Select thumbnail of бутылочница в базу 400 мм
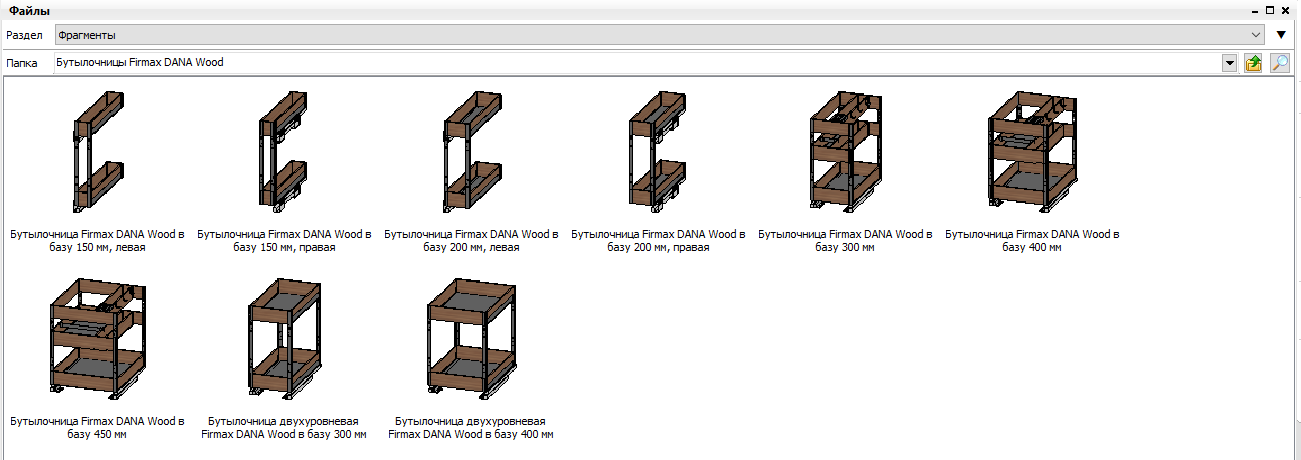Viewport: 1301px width, 460px height. [1032, 152]
